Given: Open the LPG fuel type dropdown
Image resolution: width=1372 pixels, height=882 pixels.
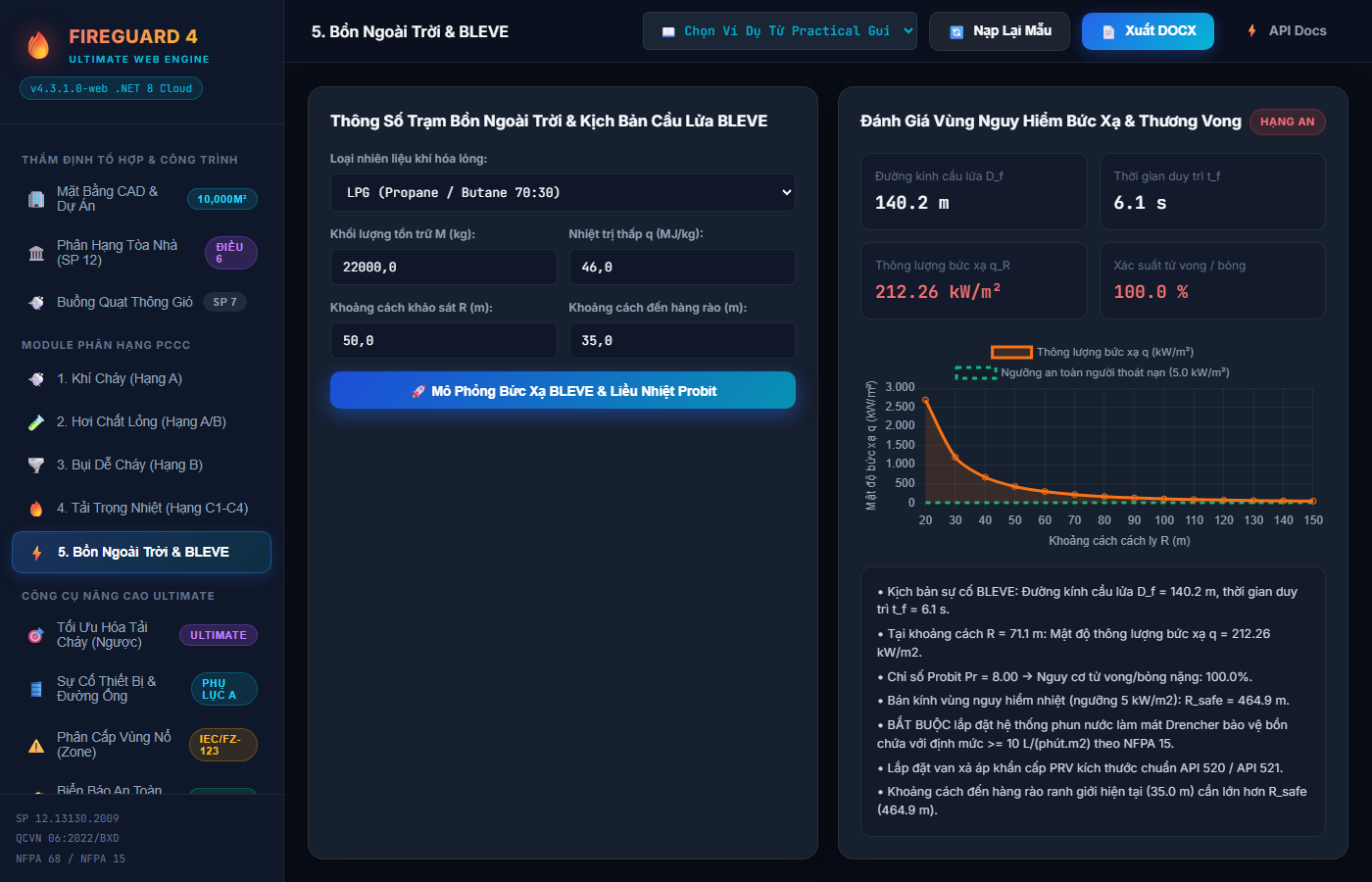Looking at the screenshot, I should (x=563, y=193).
